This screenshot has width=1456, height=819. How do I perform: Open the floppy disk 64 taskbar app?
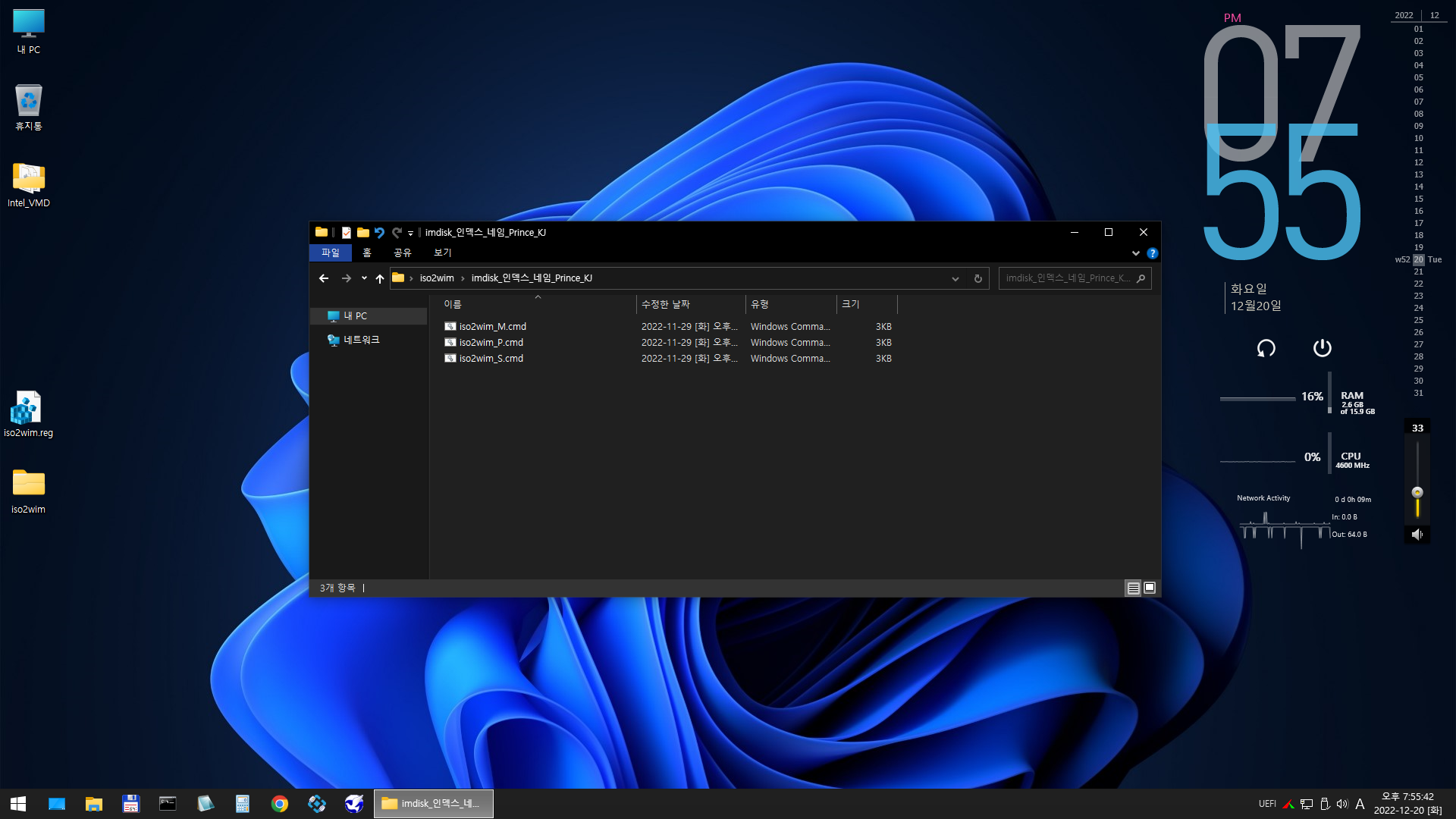coord(131,804)
